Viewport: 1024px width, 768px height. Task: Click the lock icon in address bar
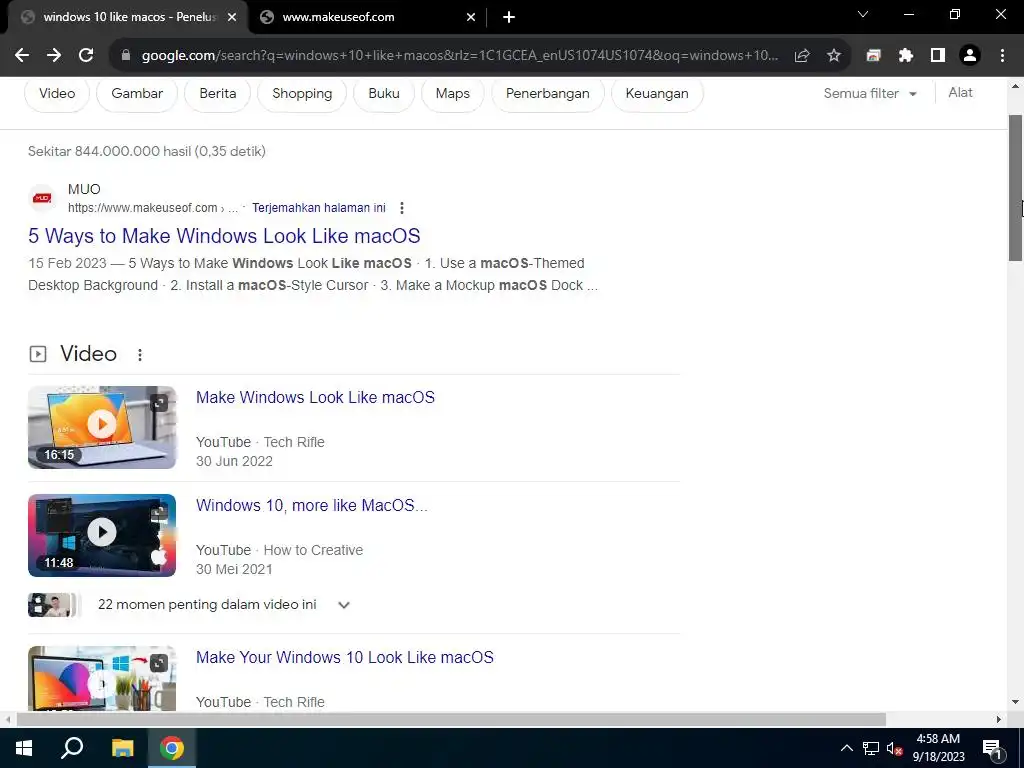[126, 56]
